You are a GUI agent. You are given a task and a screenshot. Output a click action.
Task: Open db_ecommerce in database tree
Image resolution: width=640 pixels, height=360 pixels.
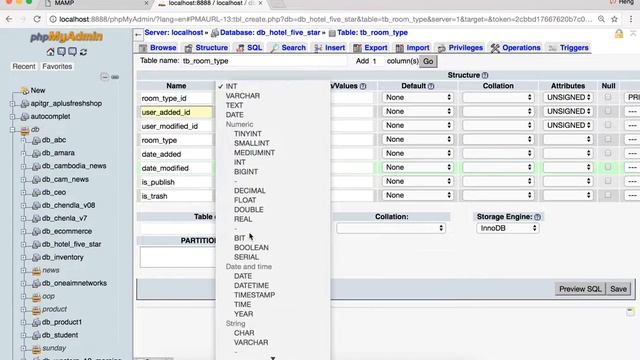(67, 231)
